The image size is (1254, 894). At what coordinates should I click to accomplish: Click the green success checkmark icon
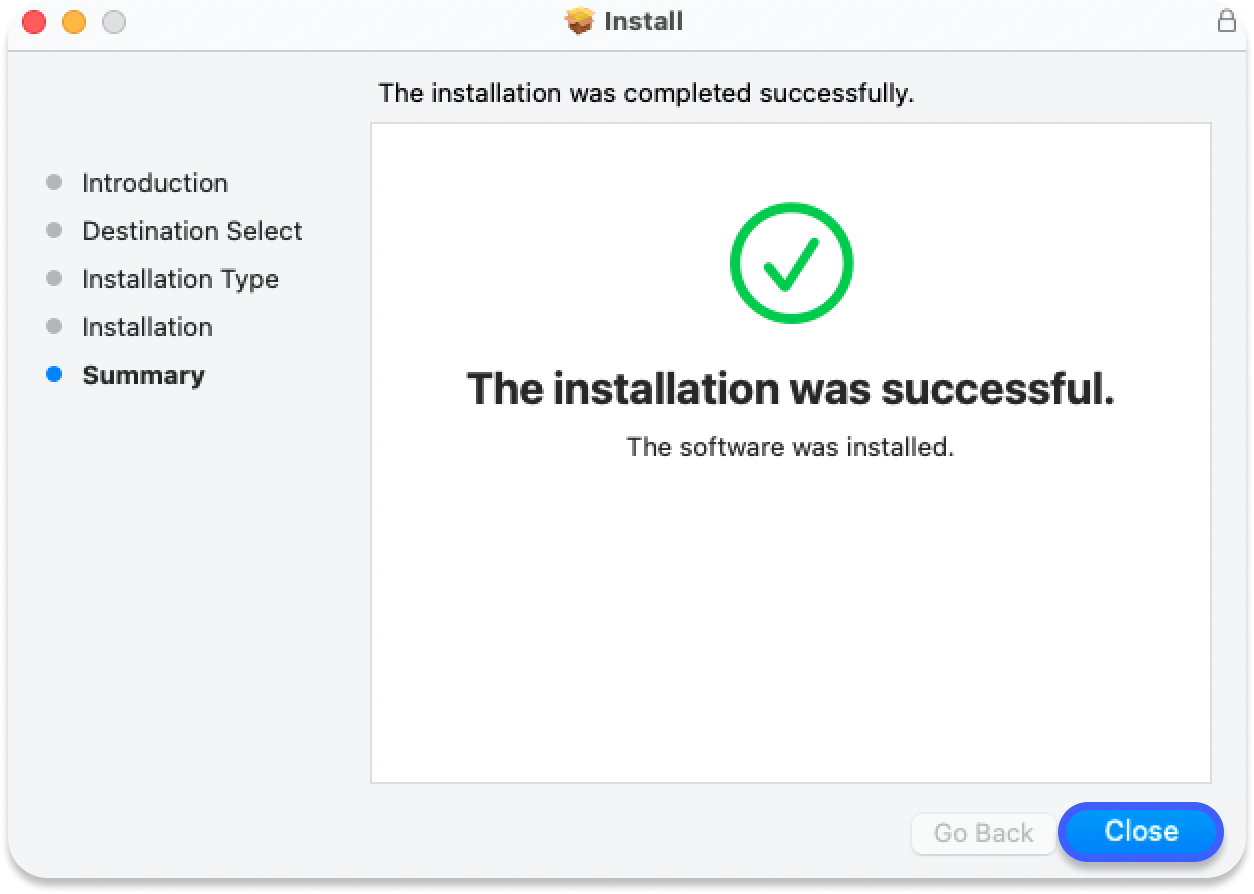click(x=791, y=264)
